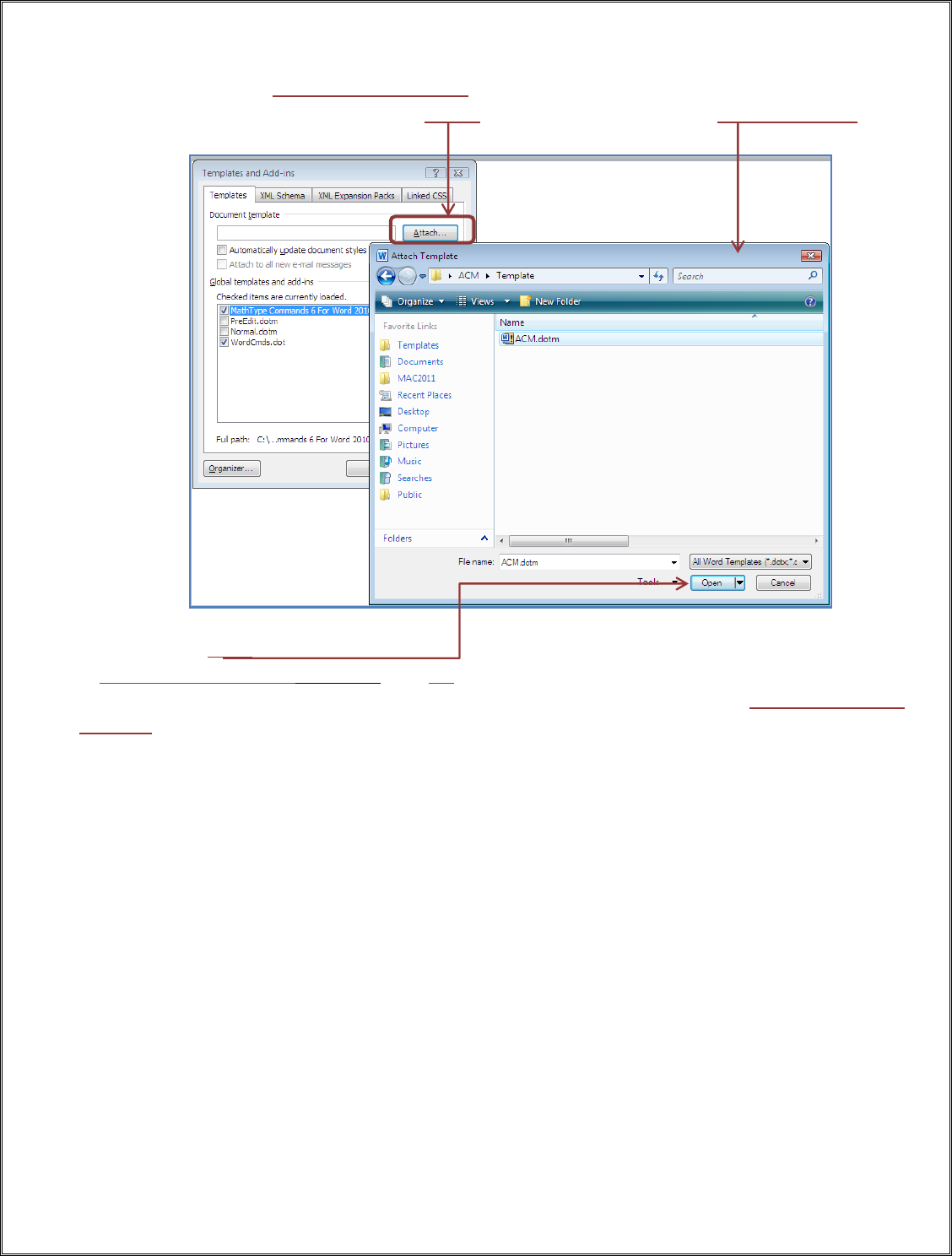Uncheck the WordCmds.dot checkbox
This screenshot has height=1256, width=952.
click(x=224, y=343)
